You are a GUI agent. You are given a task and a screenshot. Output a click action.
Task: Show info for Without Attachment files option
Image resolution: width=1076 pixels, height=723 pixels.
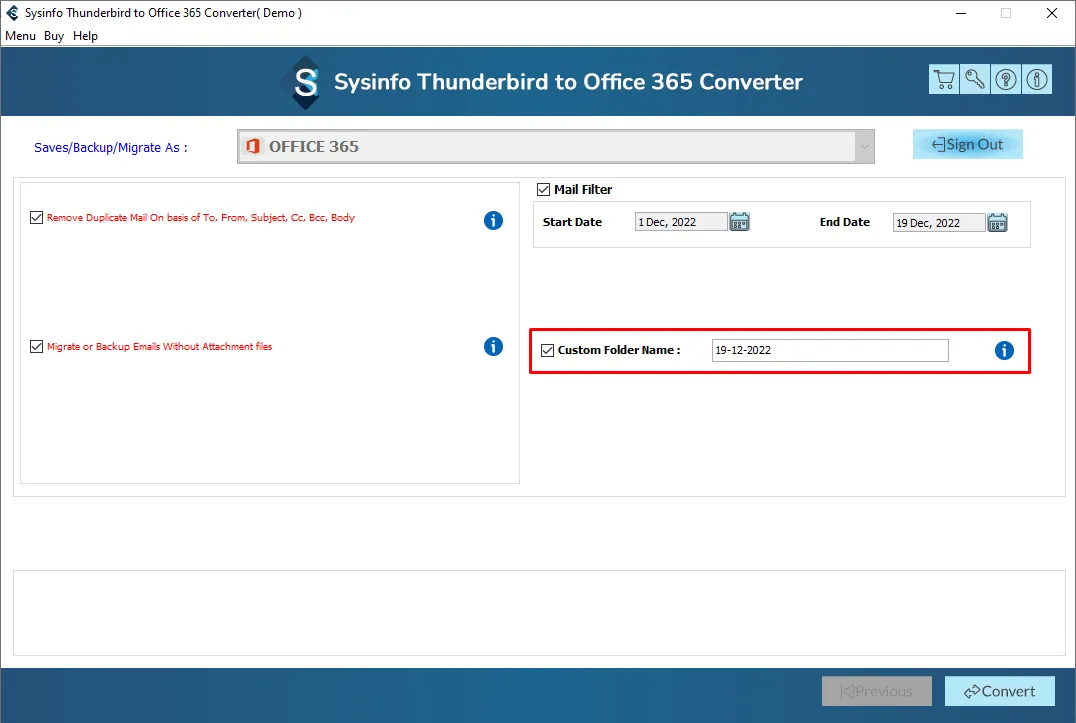tap(493, 346)
